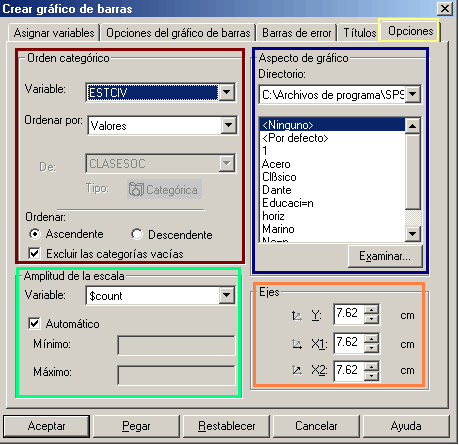
Task: Open the Títulos tab
Action: click(x=359, y=33)
